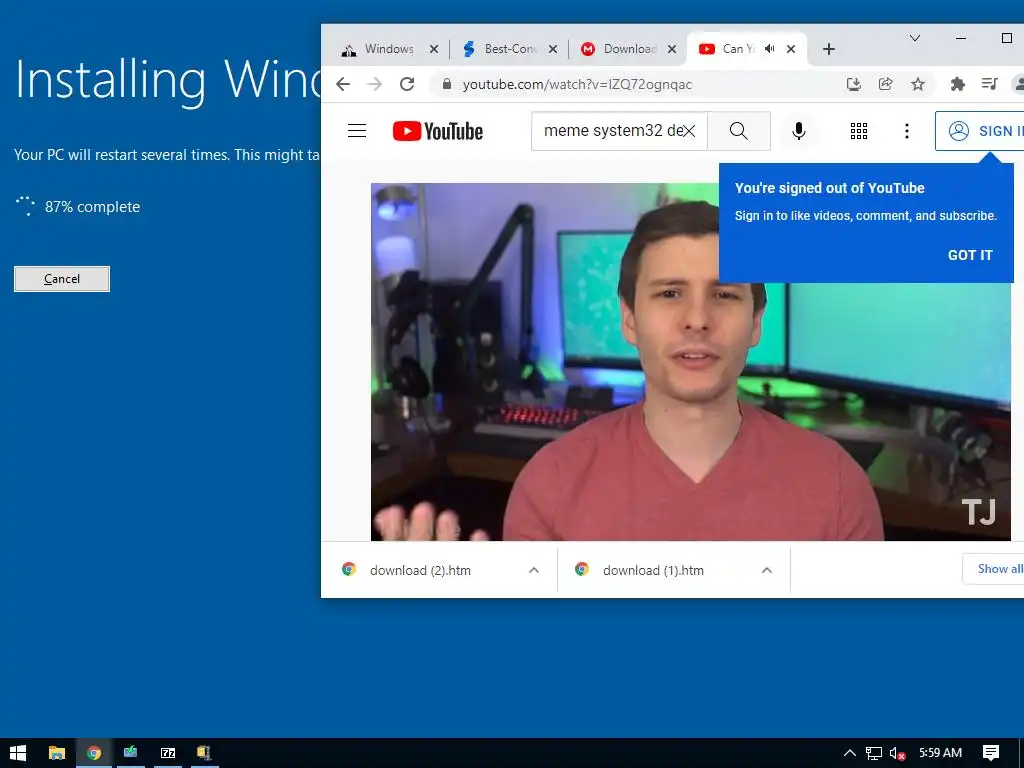Image resolution: width=1024 pixels, height=768 pixels.
Task: Close the Best-Conv browser tab
Action: pos(552,49)
